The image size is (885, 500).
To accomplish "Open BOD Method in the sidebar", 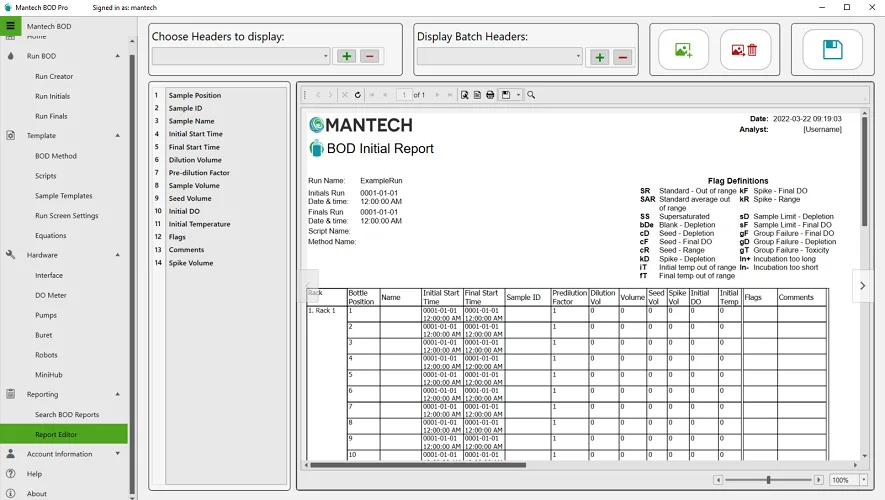I will coord(56,156).
